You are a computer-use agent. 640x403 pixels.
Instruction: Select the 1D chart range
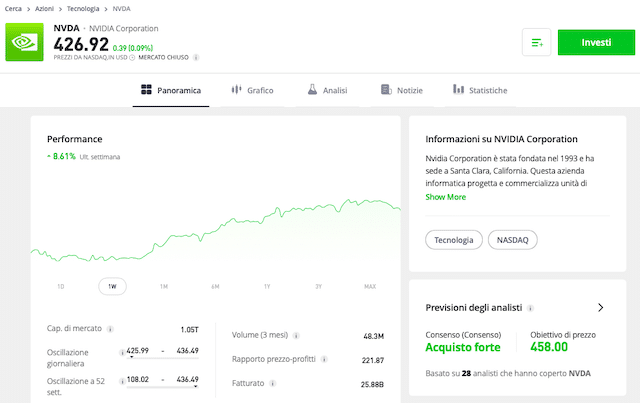coord(61,286)
